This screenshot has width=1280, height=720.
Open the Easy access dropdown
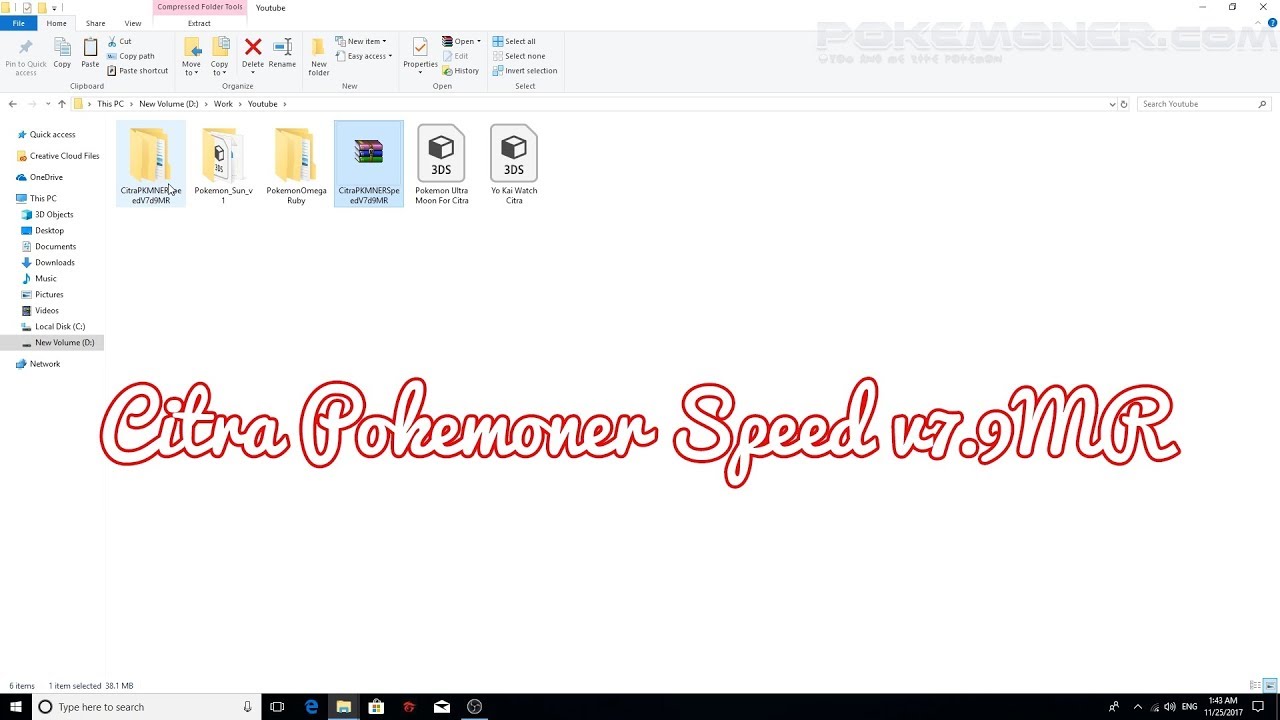pyautogui.click(x=364, y=56)
